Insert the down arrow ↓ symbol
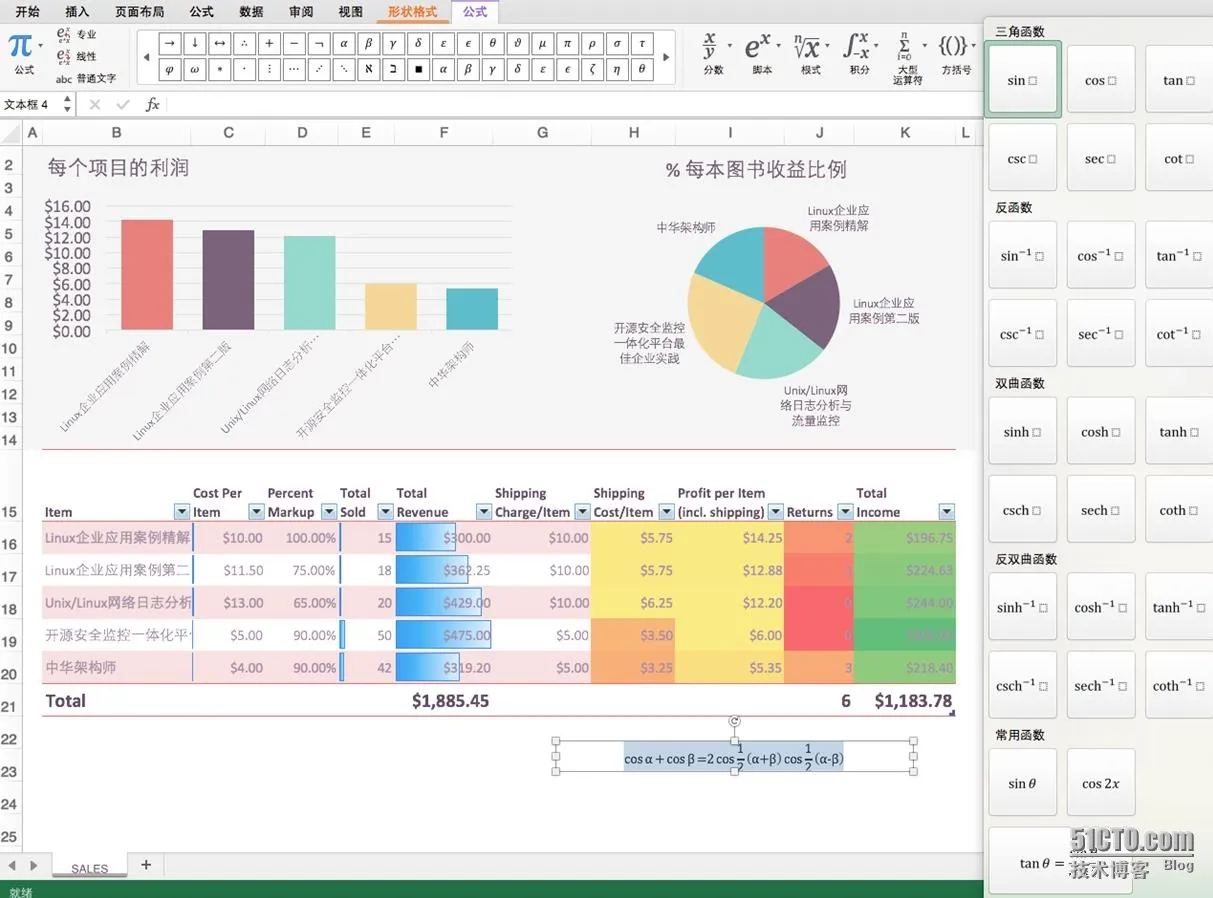 [195, 43]
